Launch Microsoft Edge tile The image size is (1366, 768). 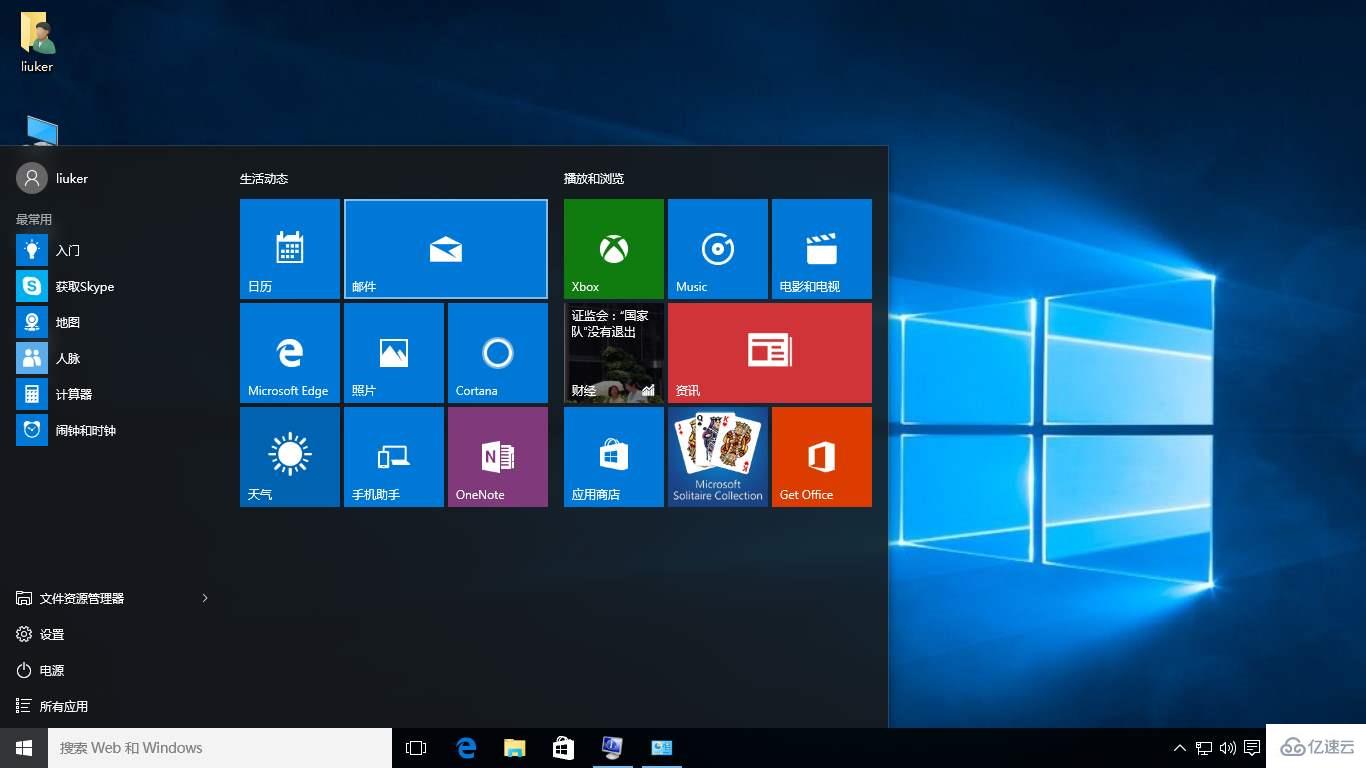(x=289, y=352)
